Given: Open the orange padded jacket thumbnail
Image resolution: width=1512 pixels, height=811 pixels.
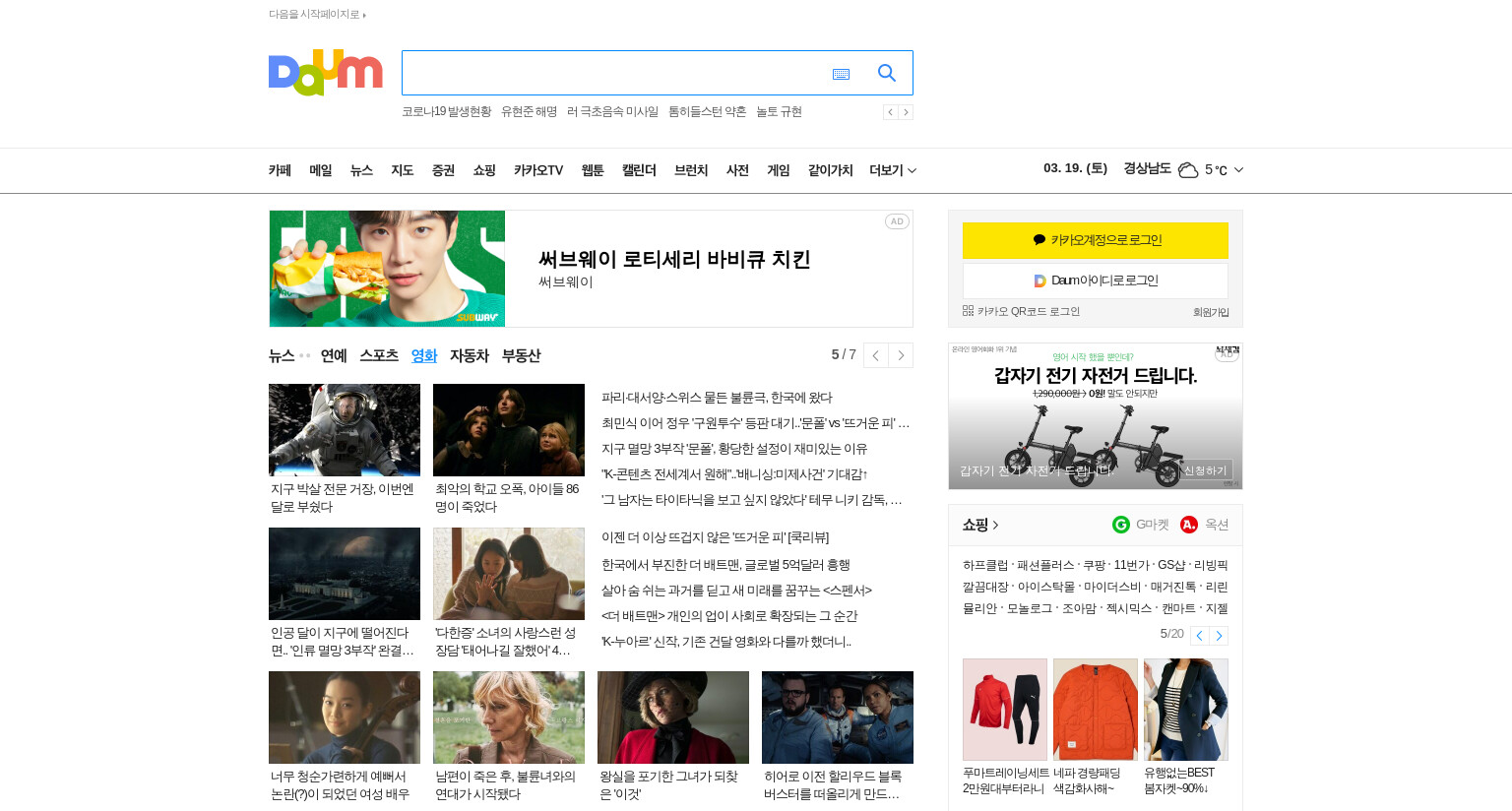Looking at the screenshot, I should (1096, 710).
